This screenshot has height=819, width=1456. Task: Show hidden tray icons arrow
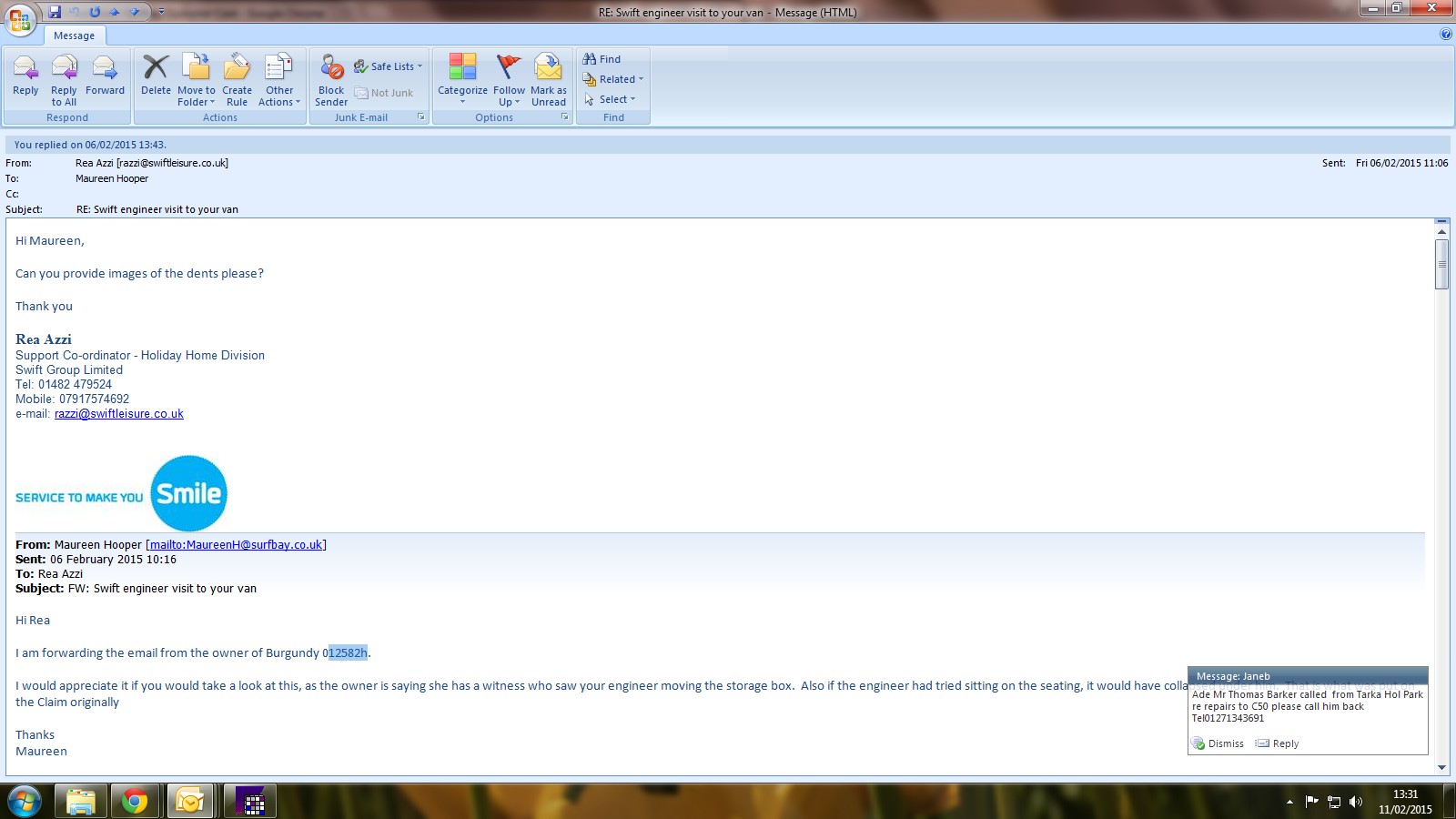[x=1289, y=802]
